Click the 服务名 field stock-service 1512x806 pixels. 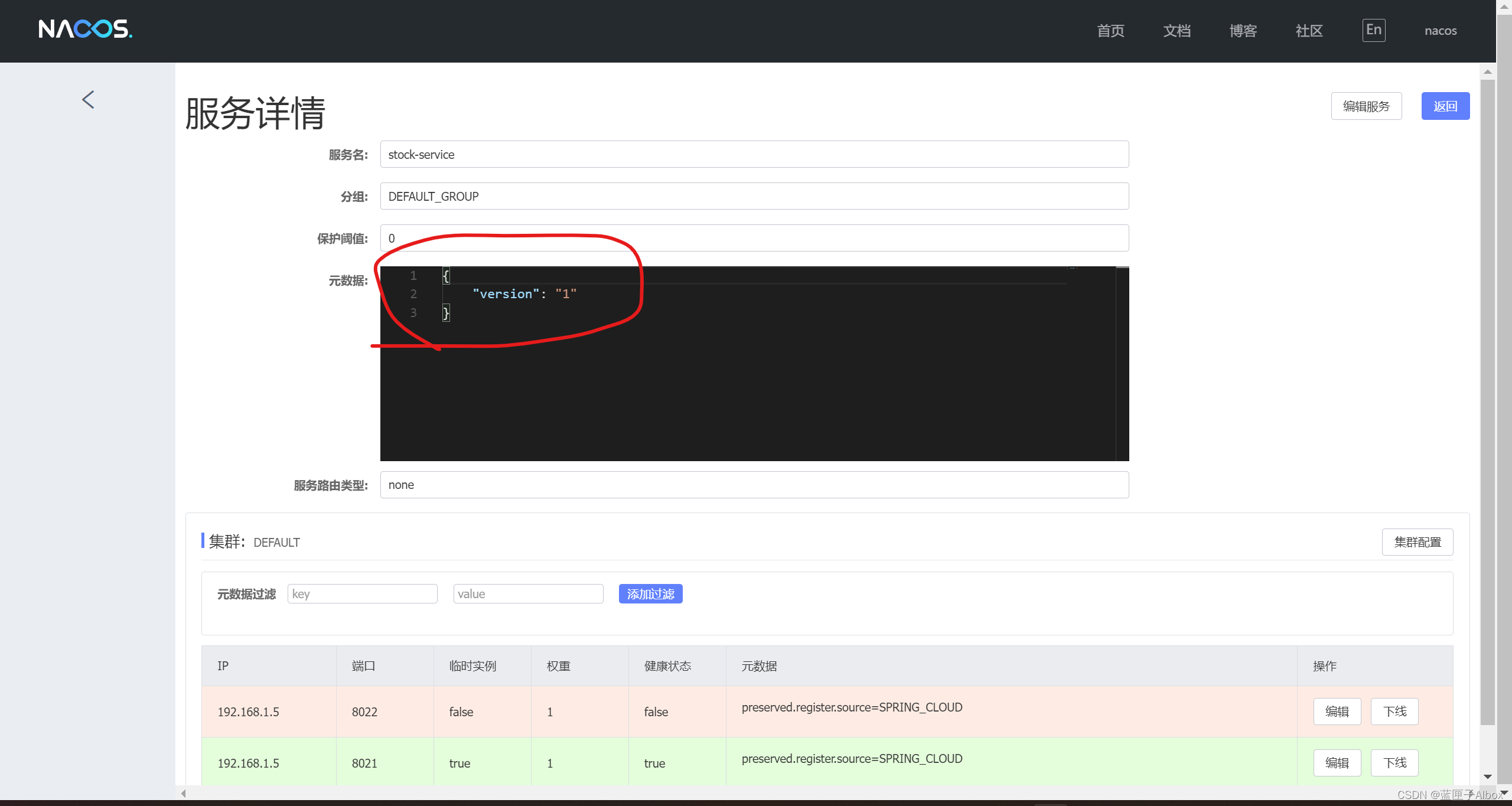pyautogui.click(x=754, y=154)
